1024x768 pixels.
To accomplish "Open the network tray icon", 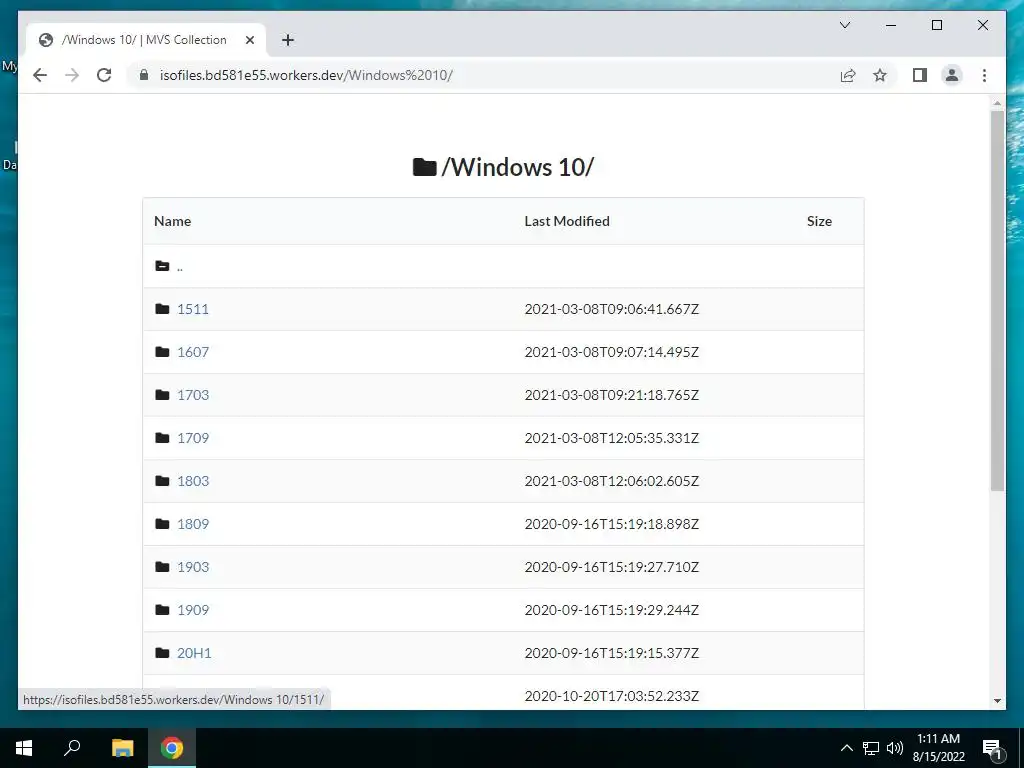I will (x=871, y=748).
